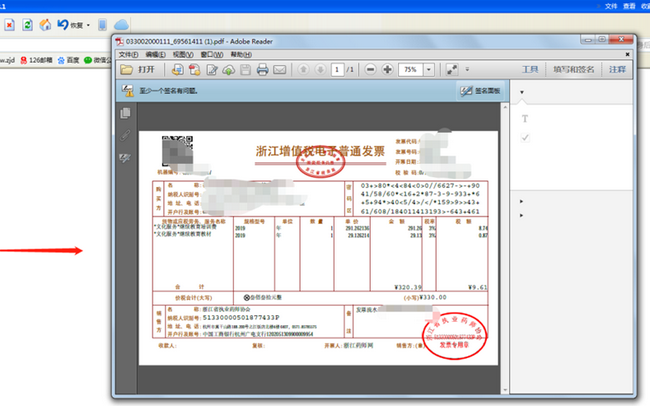Screen dimensions: 650x406
Task: Open the page thumbnails panel icon
Action: coord(125,114)
